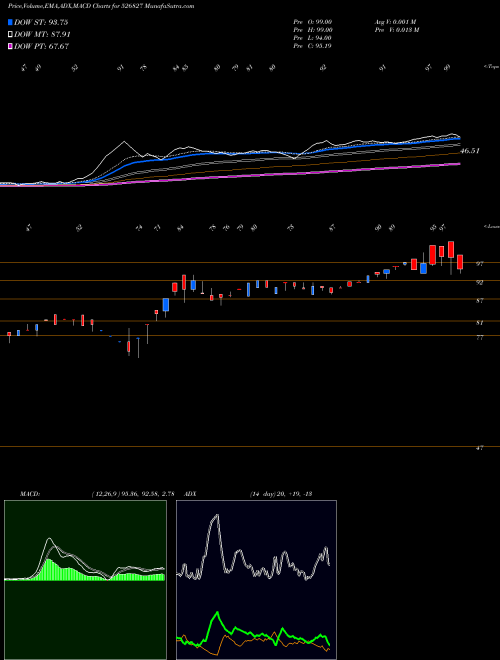Image resolution: width=500 pixels, height=660 pixels.
Task: Click the 'Pre V: 0.013 M' volume text
Action: click(x=398, y=30)
